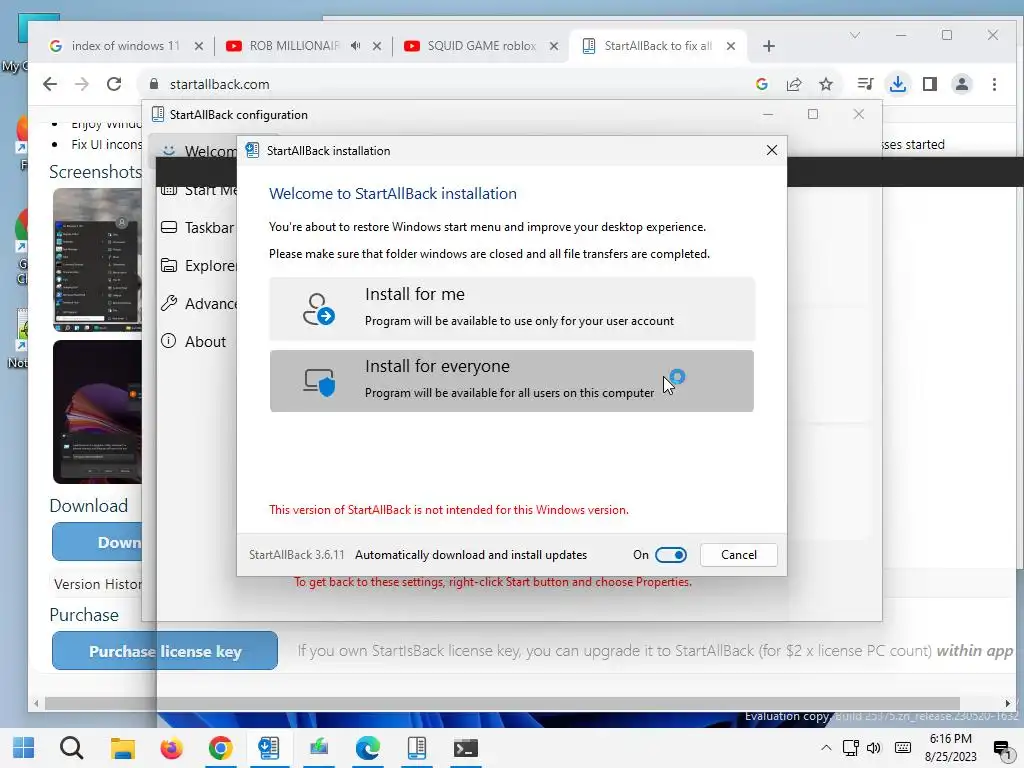The image size is (1024, 768).
Task: Open Terminal from taskbar
Action: click(466, 748)
